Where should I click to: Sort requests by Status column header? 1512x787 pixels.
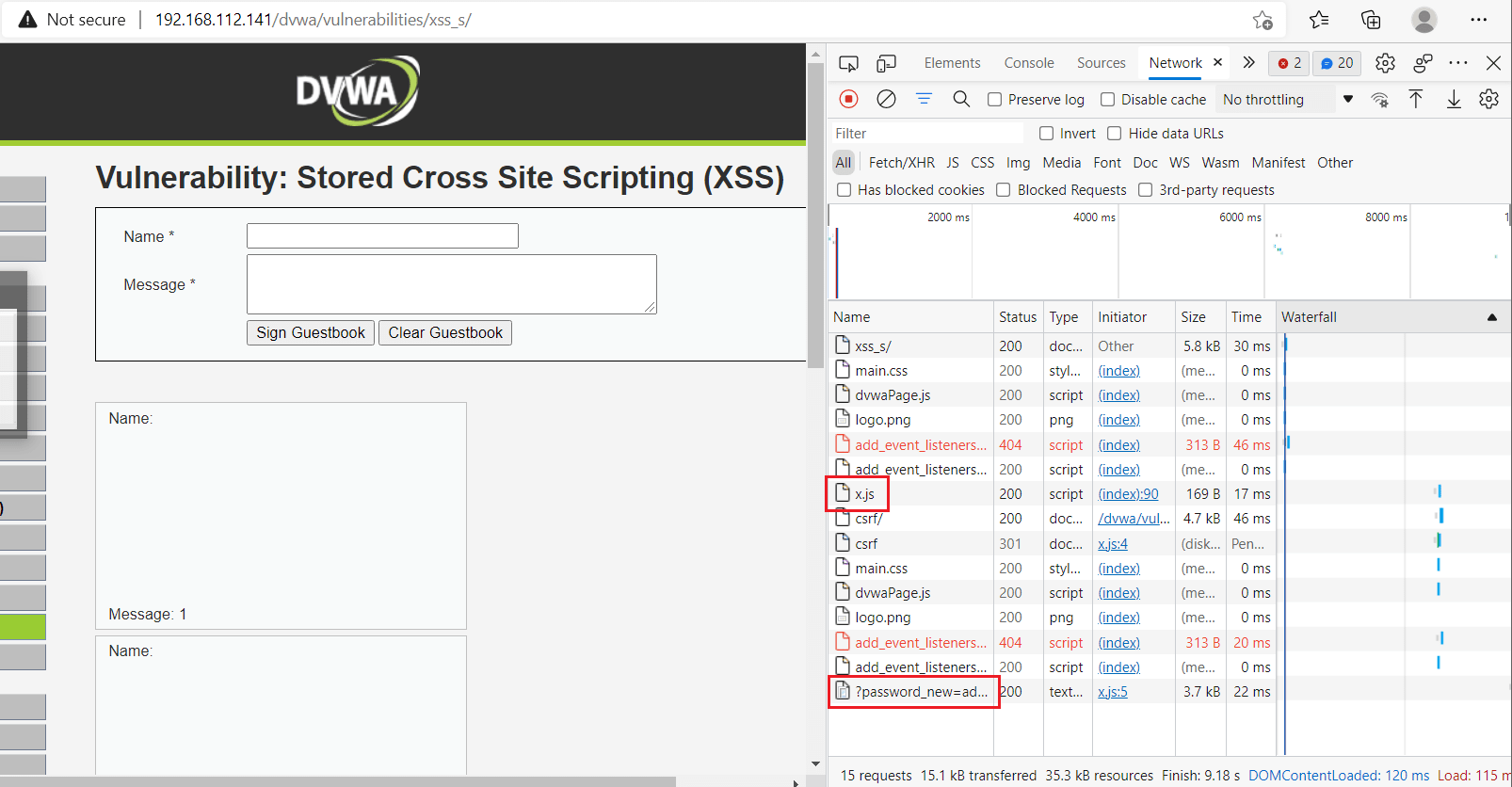pyautogui.click(x=1018, y=317)
